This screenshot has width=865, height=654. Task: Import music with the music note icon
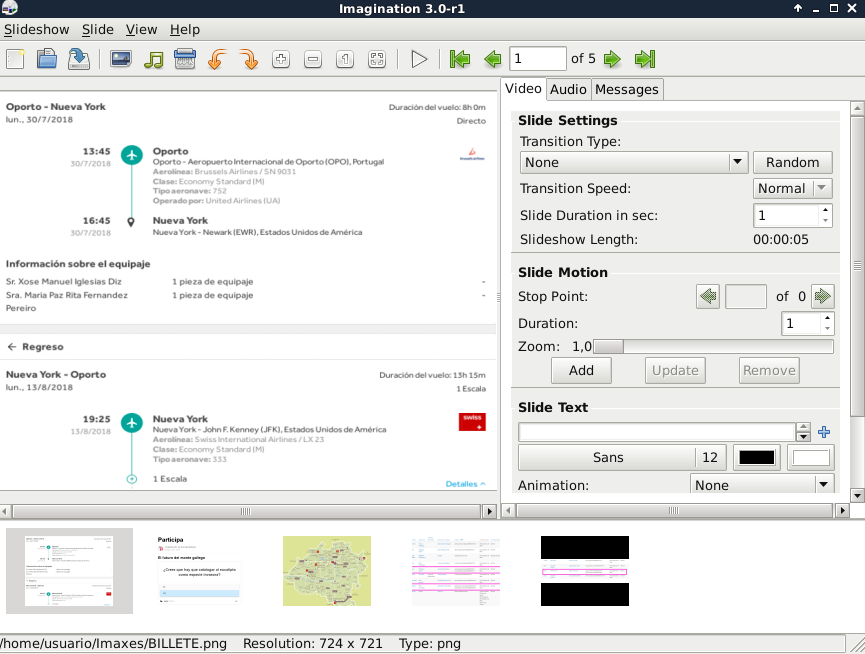pos(153,59)
